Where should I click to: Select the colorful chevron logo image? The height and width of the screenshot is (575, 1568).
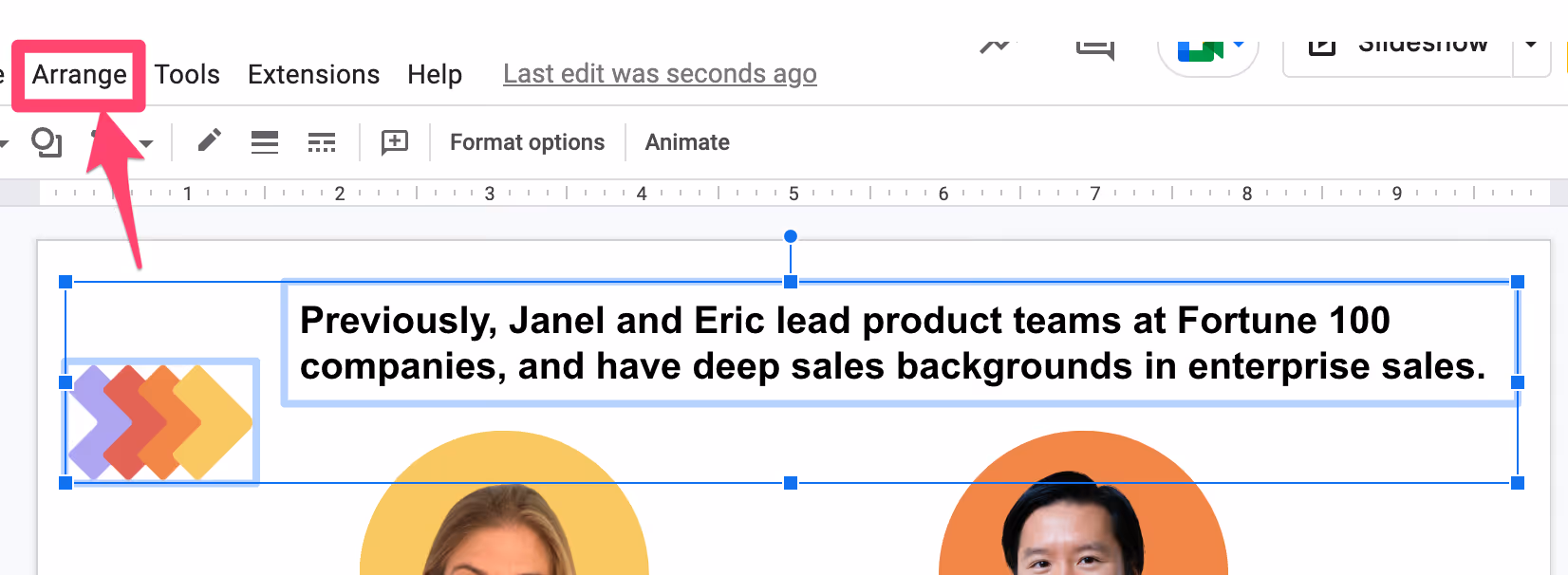click(x=160, y=421)
